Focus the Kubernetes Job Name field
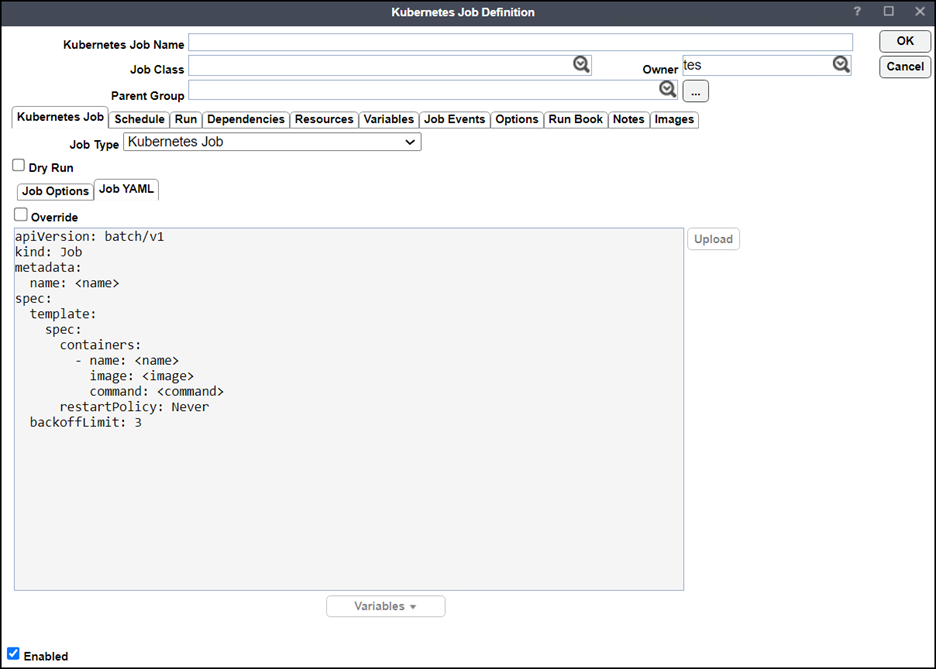936x669 pixels. point(521,42)
